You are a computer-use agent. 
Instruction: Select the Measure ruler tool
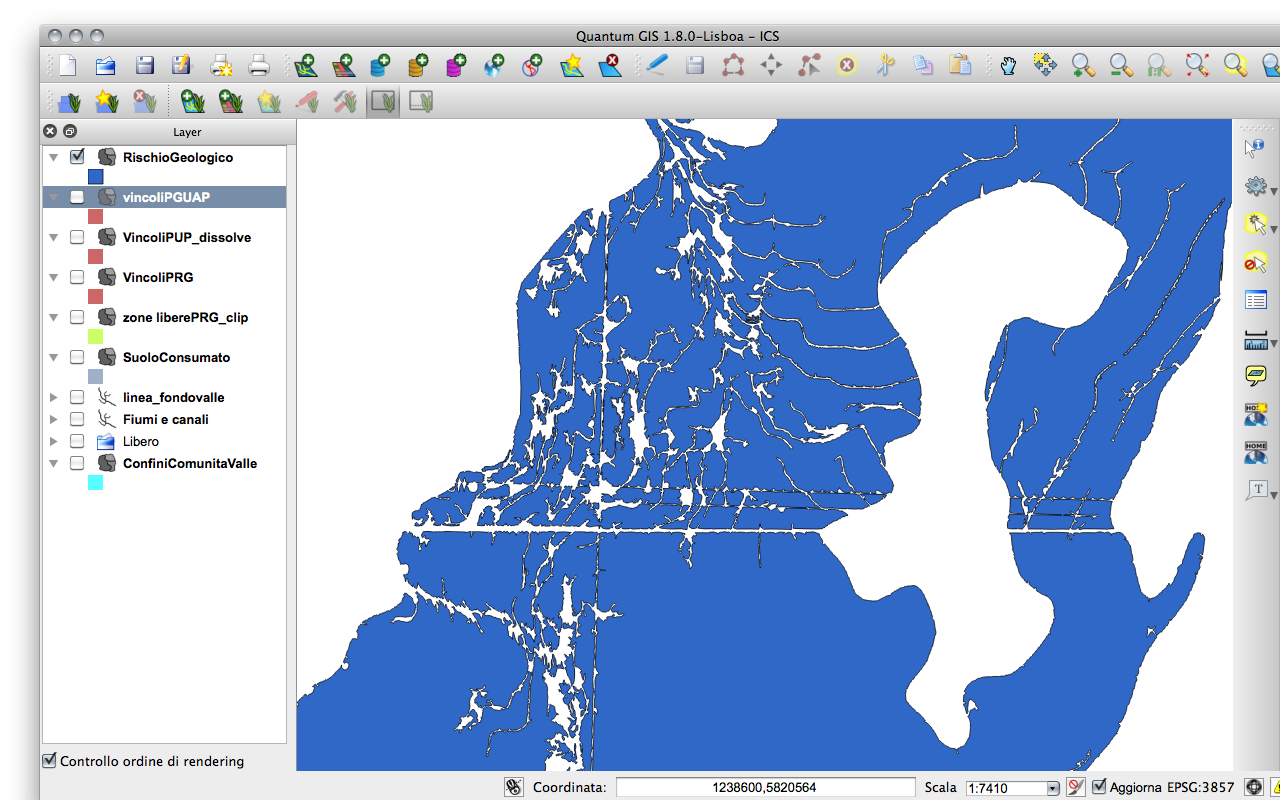[x=1255, y=340]
